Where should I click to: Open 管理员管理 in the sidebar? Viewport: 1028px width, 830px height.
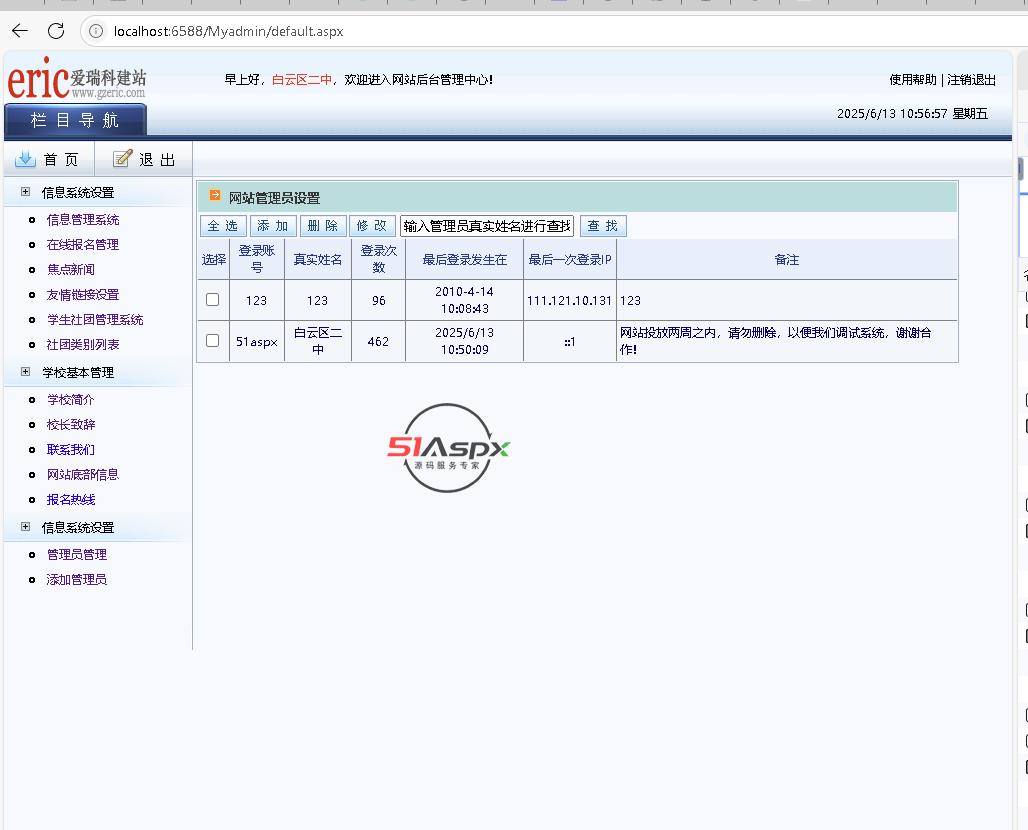pyautogui.click(x=76, y=555)
